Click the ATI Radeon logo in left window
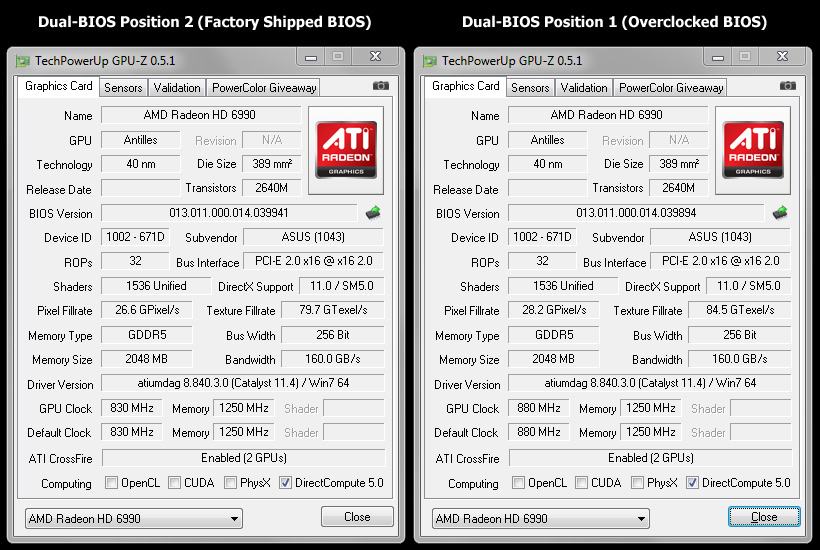 coord(346,150)
